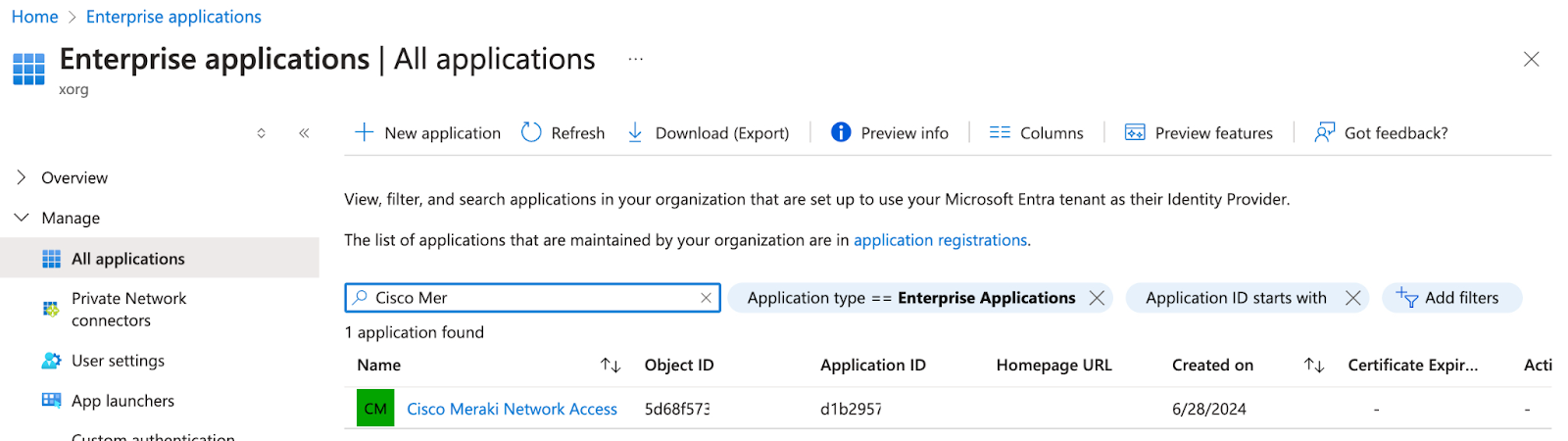Click the User settings gear icon
This screenshot has height=441, width=1568.
[51, 361]
